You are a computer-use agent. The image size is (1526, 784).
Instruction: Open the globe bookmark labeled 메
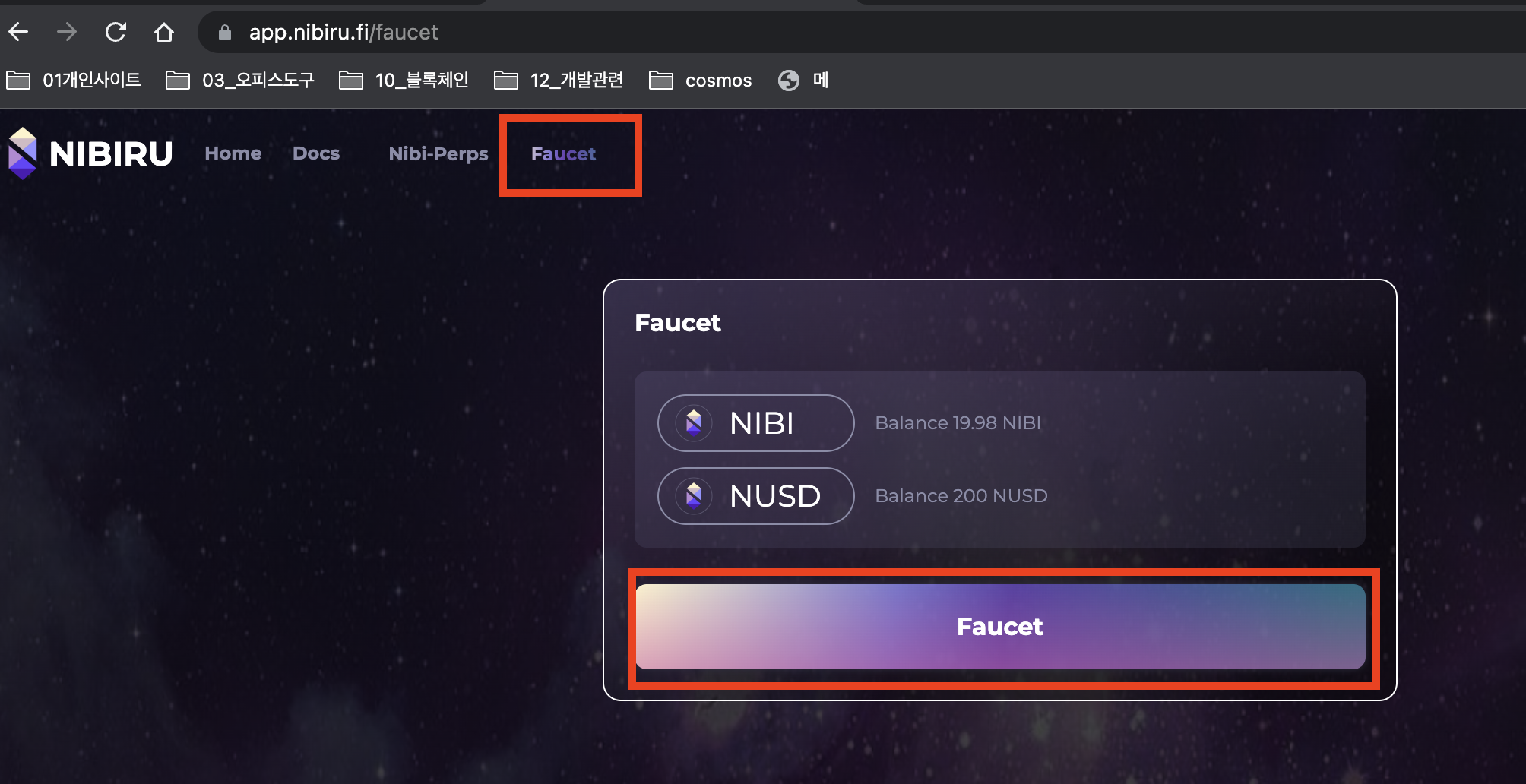click(803, 80)
